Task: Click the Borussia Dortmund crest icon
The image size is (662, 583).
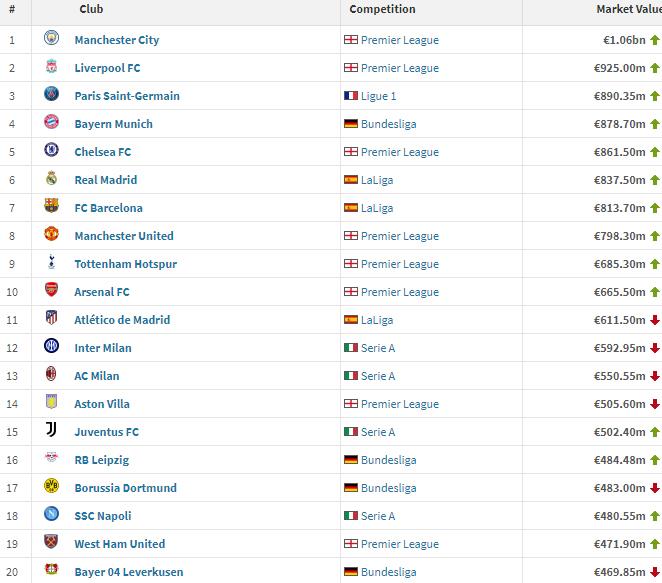Action: coord(51,487)
